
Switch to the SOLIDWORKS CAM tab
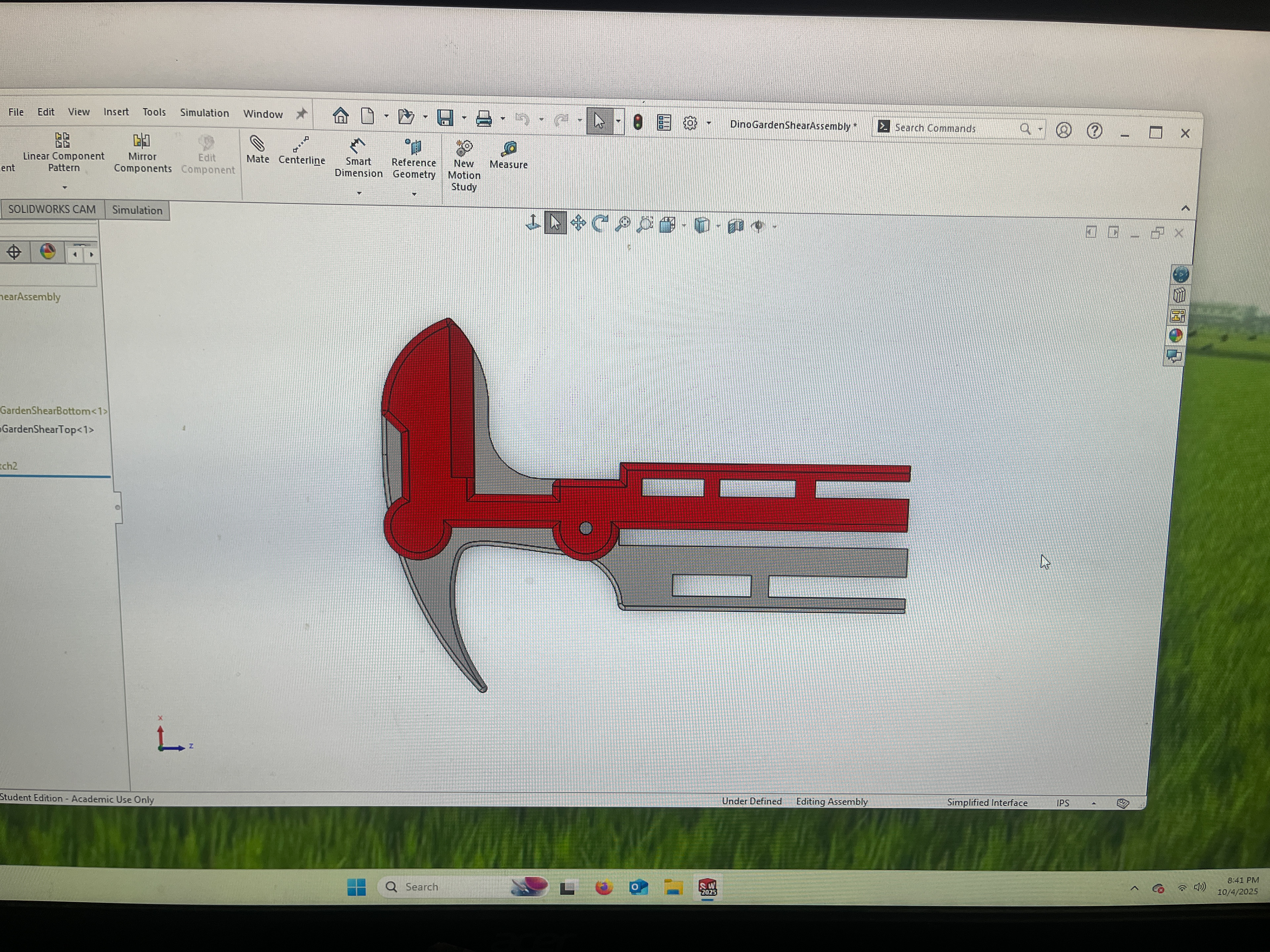[52, 210]
